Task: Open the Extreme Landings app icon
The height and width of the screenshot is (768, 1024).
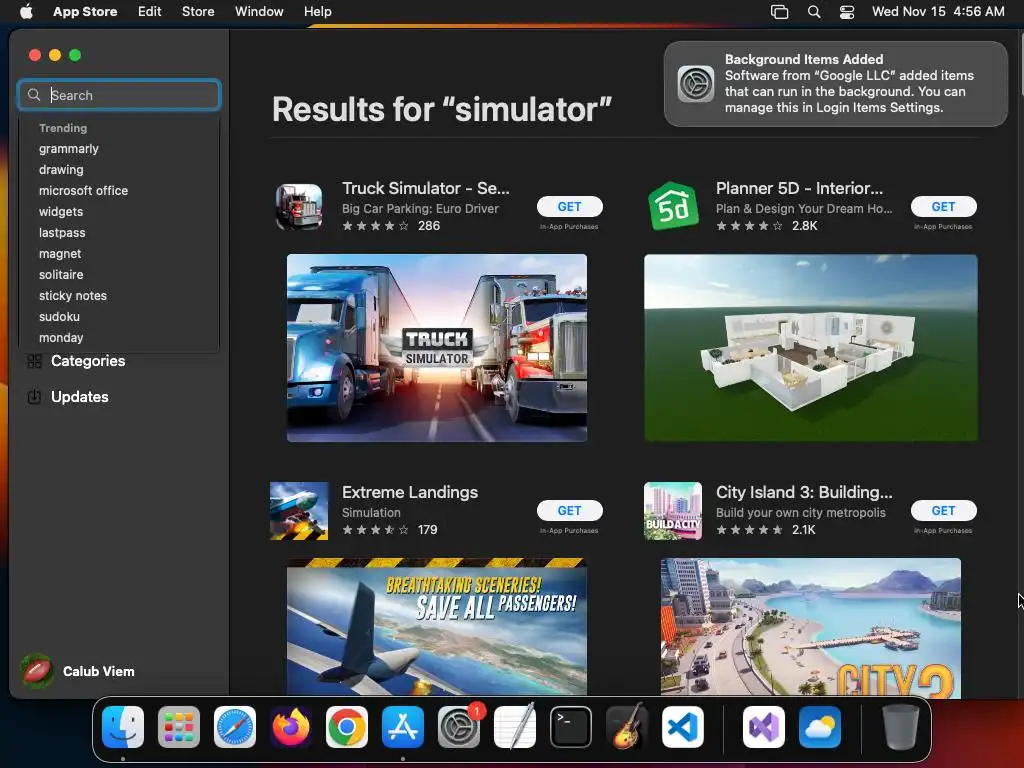Action: pyautogui.click(x=299, y=511)
